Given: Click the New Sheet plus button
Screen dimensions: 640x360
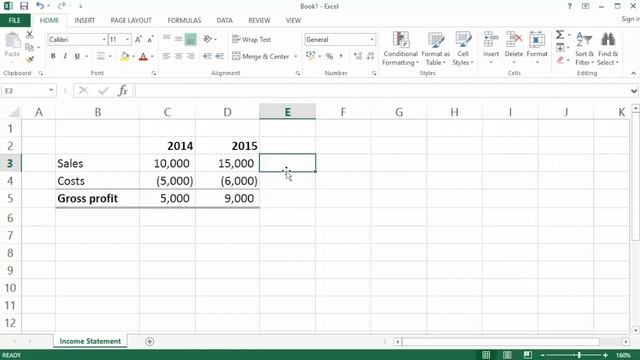Looking at the screenshot, I should [149, 341].
